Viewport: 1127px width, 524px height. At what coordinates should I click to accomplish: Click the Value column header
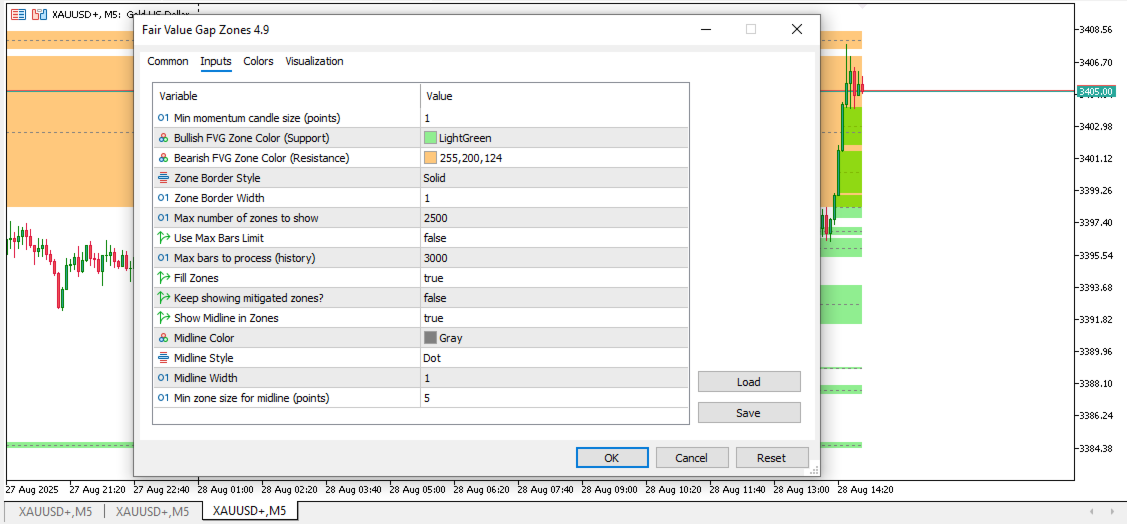pos(554,96)
